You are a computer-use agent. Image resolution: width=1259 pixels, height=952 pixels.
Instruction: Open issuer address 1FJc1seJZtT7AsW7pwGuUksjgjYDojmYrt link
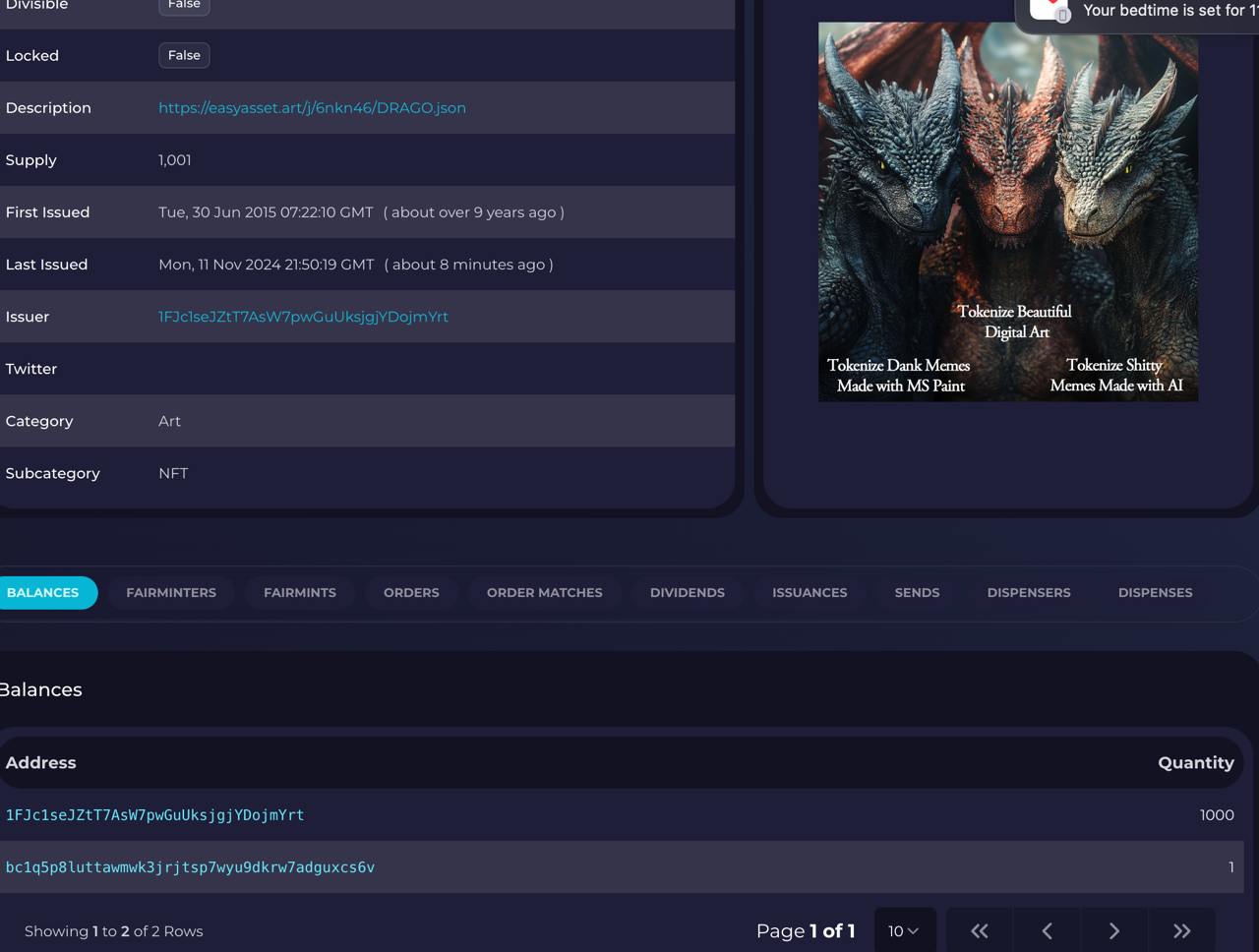tap(303, 317)
